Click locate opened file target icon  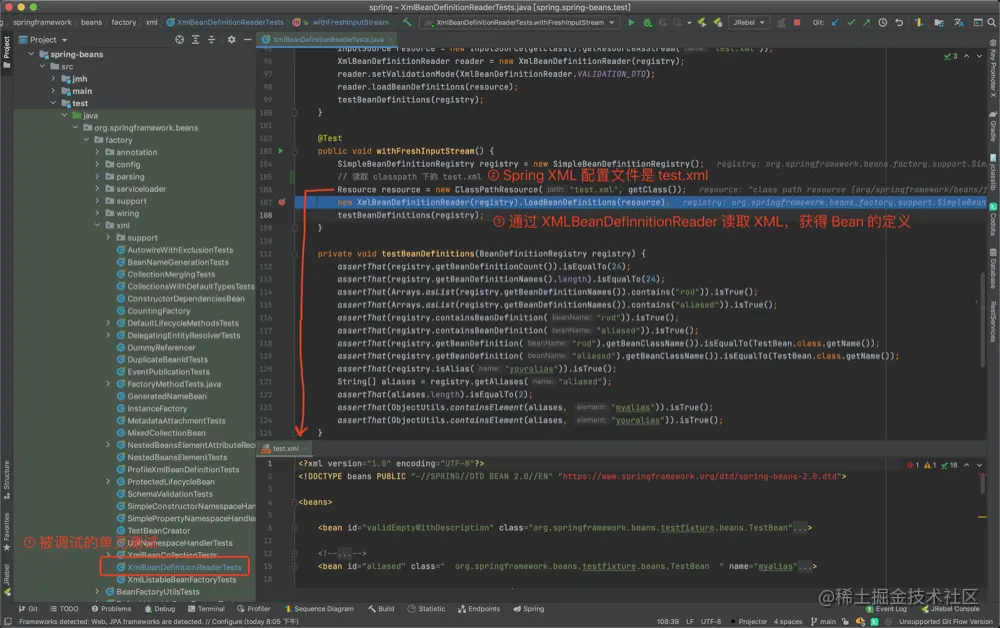click(179, 40)
